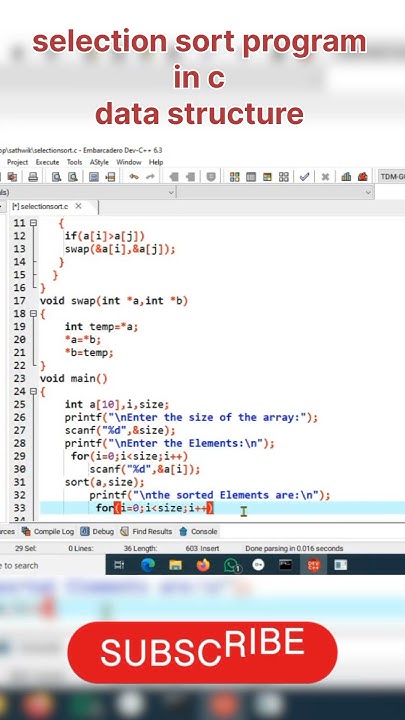Collapse the swap function fold at line 18
The image size is (405, 720).
coord(33,314)
